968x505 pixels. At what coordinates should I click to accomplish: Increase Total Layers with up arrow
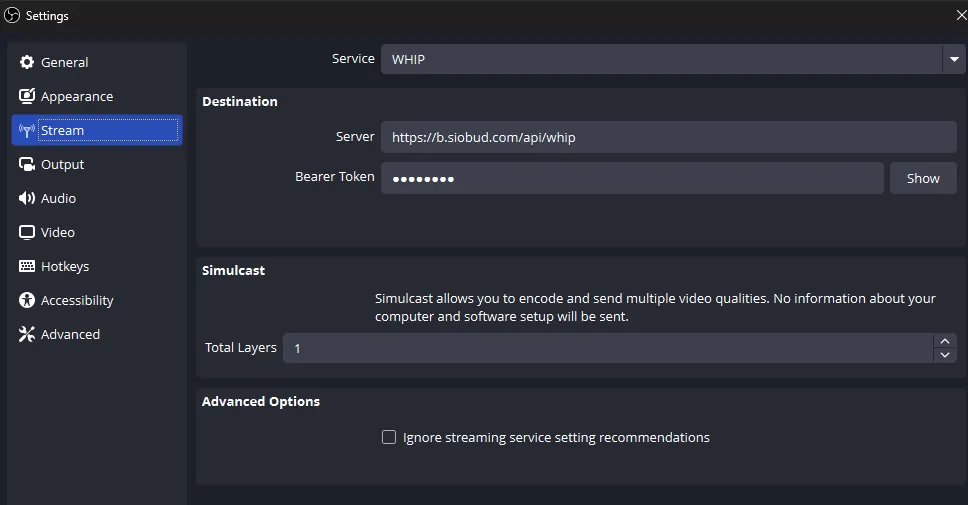pyautogui.click(x=945, y=341)
